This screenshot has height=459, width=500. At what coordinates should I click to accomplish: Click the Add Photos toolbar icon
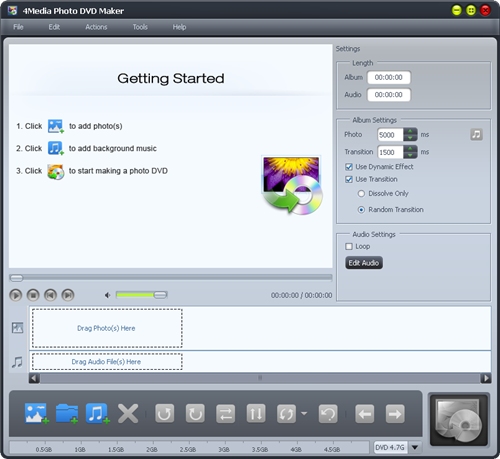pos(37,414)
